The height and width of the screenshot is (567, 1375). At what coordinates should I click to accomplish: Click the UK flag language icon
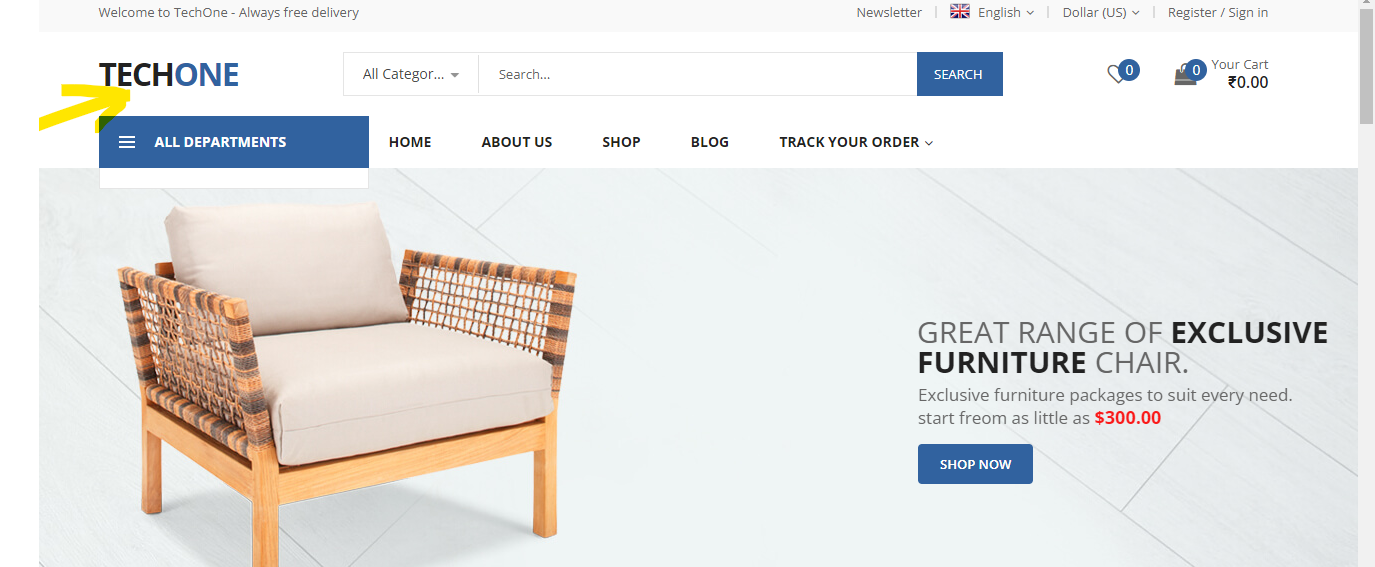960,12
